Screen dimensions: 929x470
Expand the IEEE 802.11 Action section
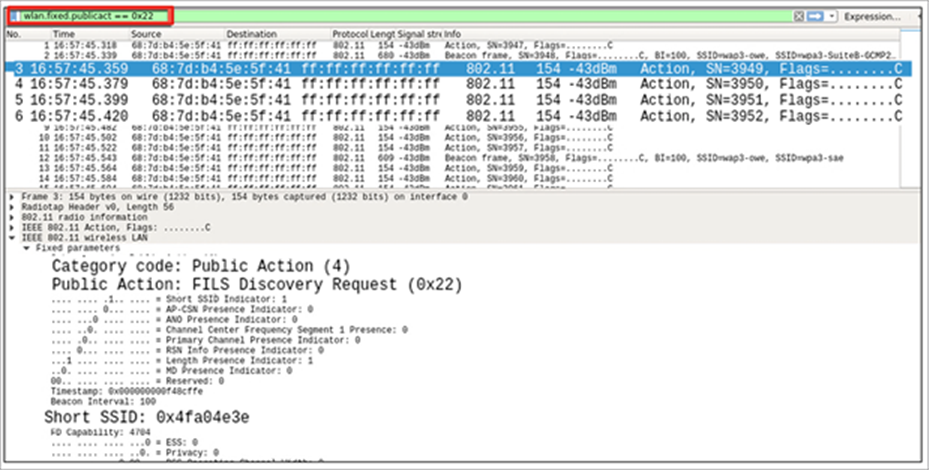[12, 228]
